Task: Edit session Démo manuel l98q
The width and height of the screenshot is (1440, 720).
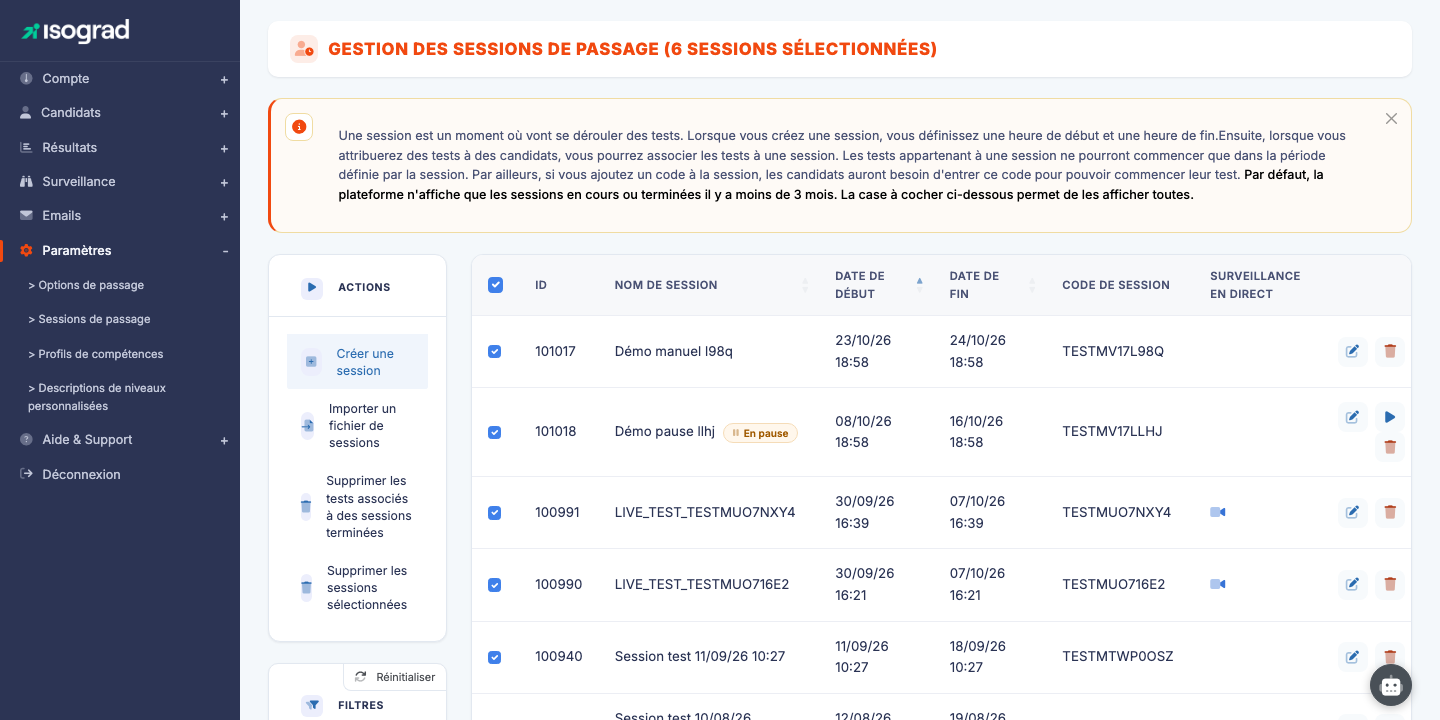Action: click(x=1353, y=351)
